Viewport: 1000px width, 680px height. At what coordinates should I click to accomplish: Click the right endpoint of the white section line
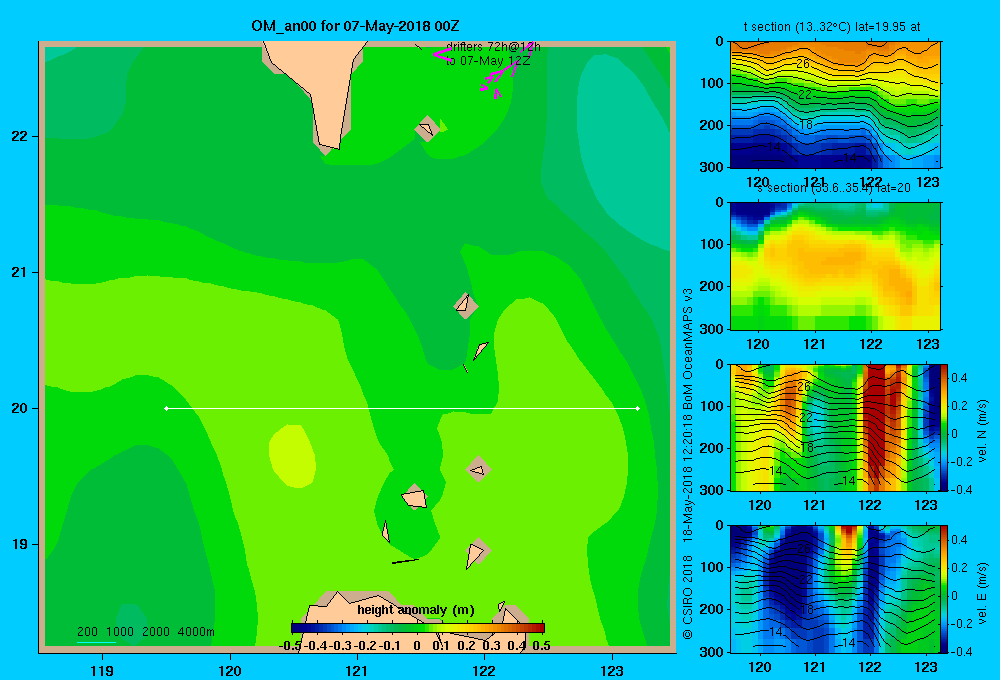click(x=638, y=408)
